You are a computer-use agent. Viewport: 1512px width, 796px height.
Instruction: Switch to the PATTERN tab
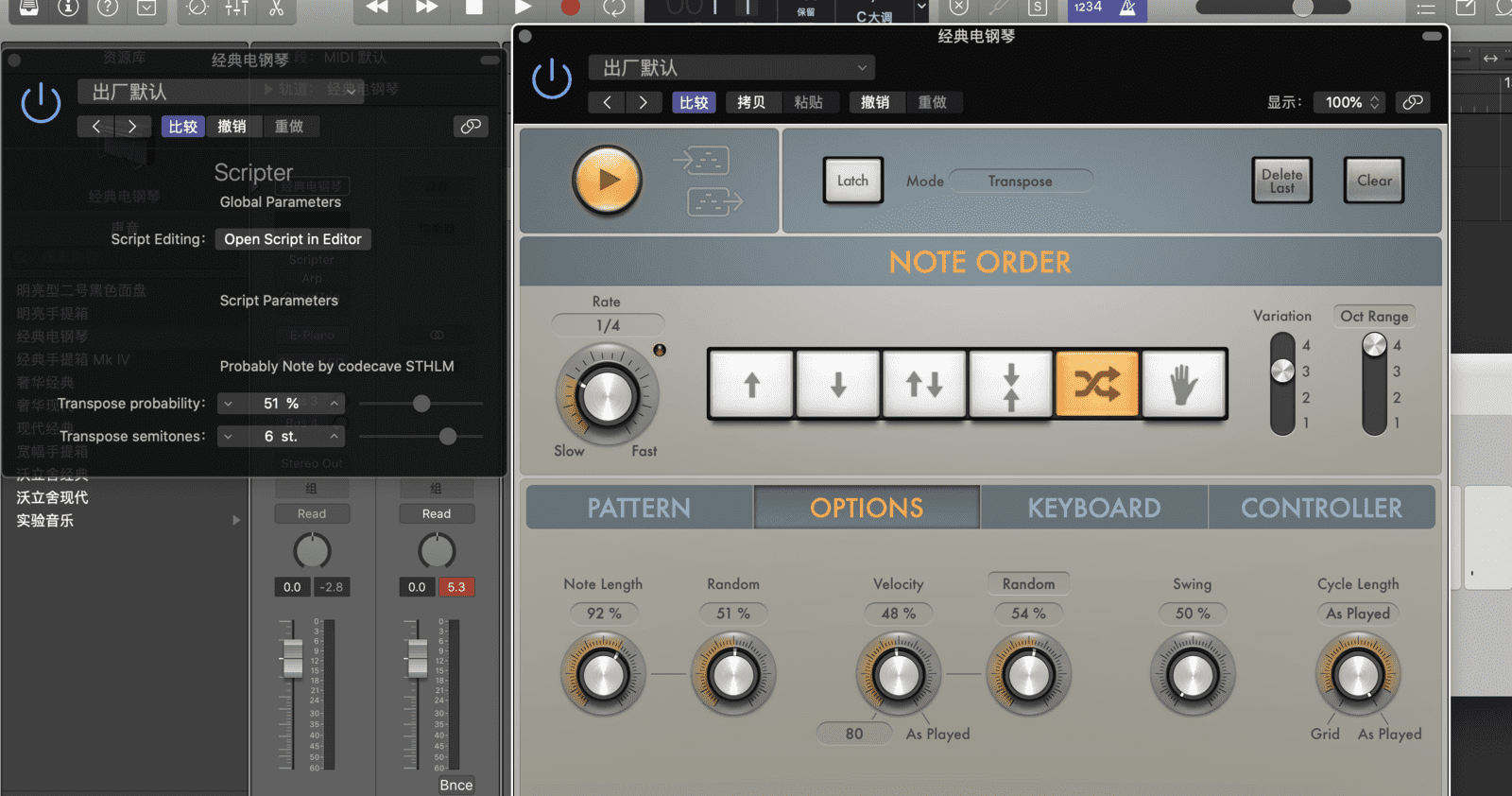[x=640, y=508]
